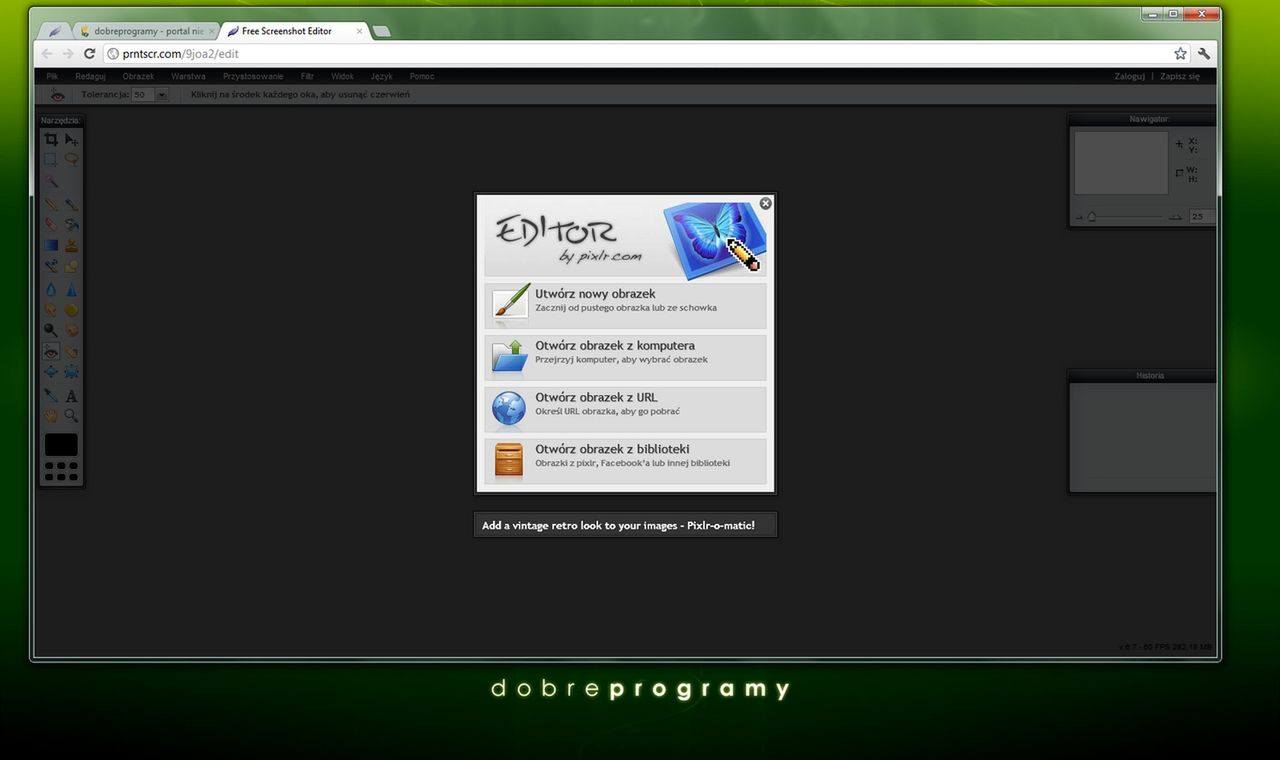
Task: Open the Plik menu
Action: coord(52,76)
